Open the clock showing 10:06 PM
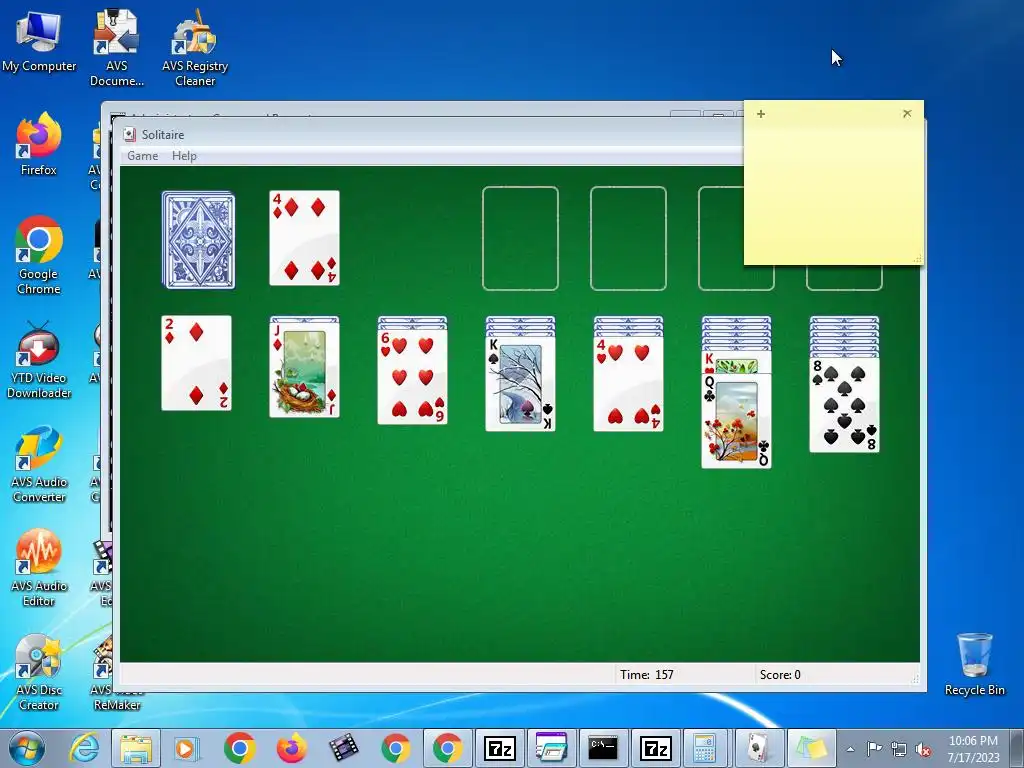This screenshot has width=1024, height=768. (973, 749)
